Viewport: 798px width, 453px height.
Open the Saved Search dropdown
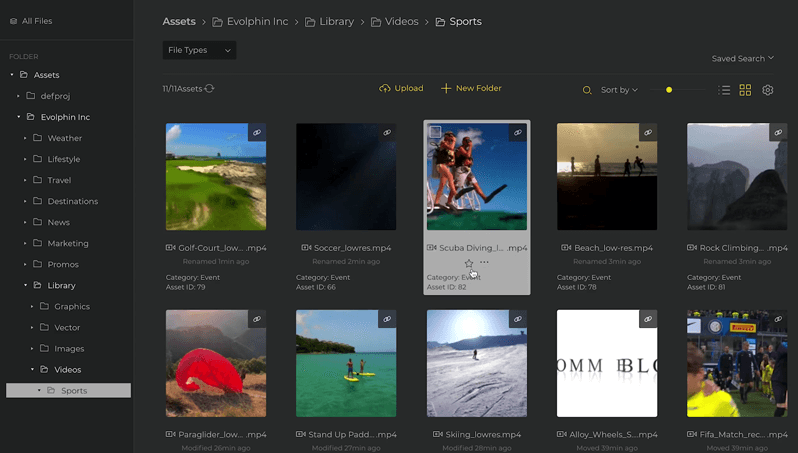[743, 59]
